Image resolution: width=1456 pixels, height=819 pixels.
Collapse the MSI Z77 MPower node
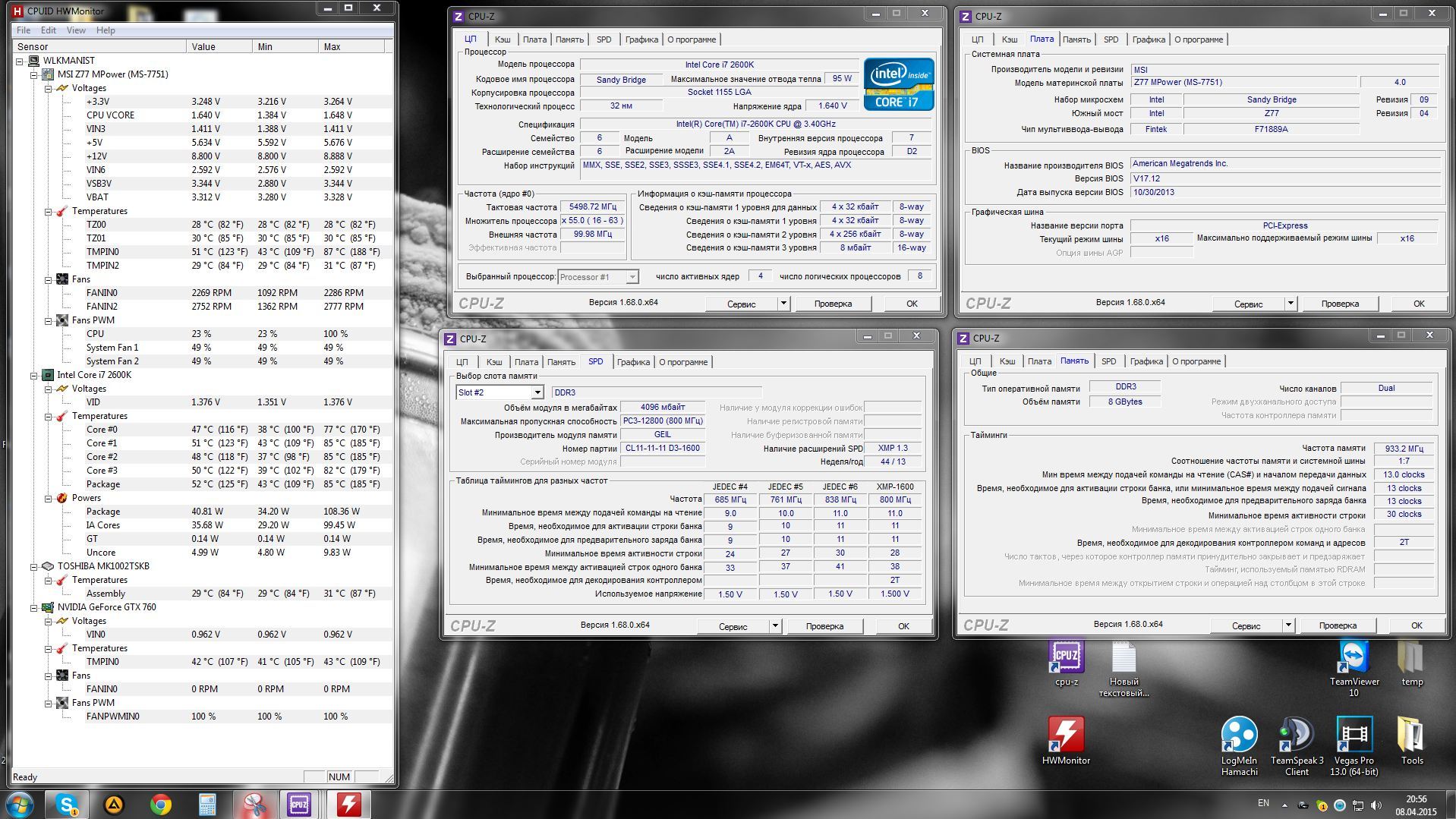click(x=34, y=74)
